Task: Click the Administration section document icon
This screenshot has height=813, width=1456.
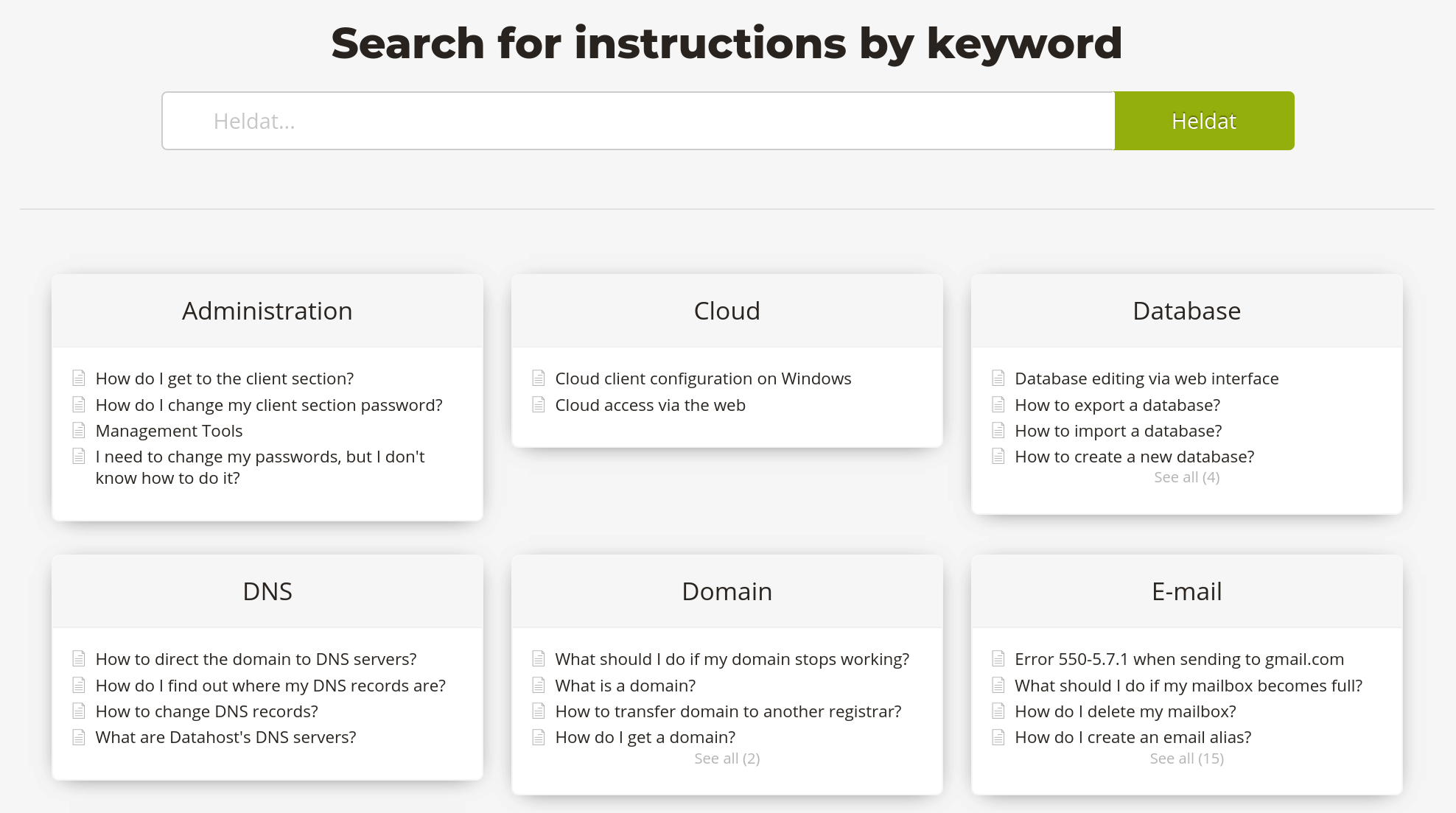Action: coord(78,378)
